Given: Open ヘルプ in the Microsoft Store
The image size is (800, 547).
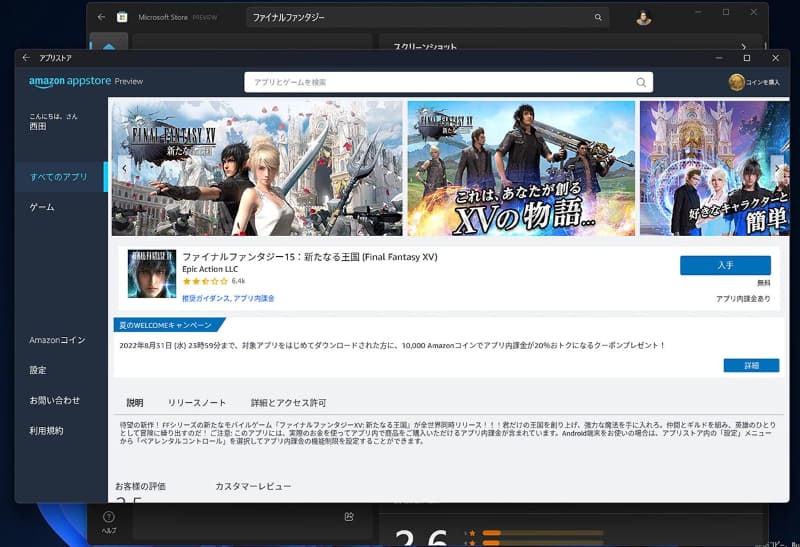Looking at the screenshot, I should (109, 522).
